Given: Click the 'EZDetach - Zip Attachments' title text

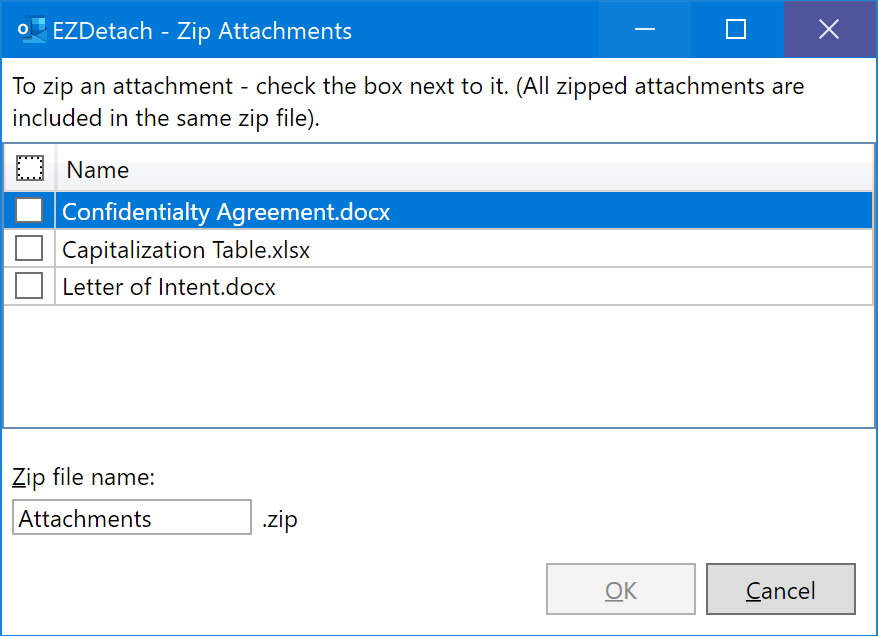Looking at the screenshot, I should click(x=202, y=31).
